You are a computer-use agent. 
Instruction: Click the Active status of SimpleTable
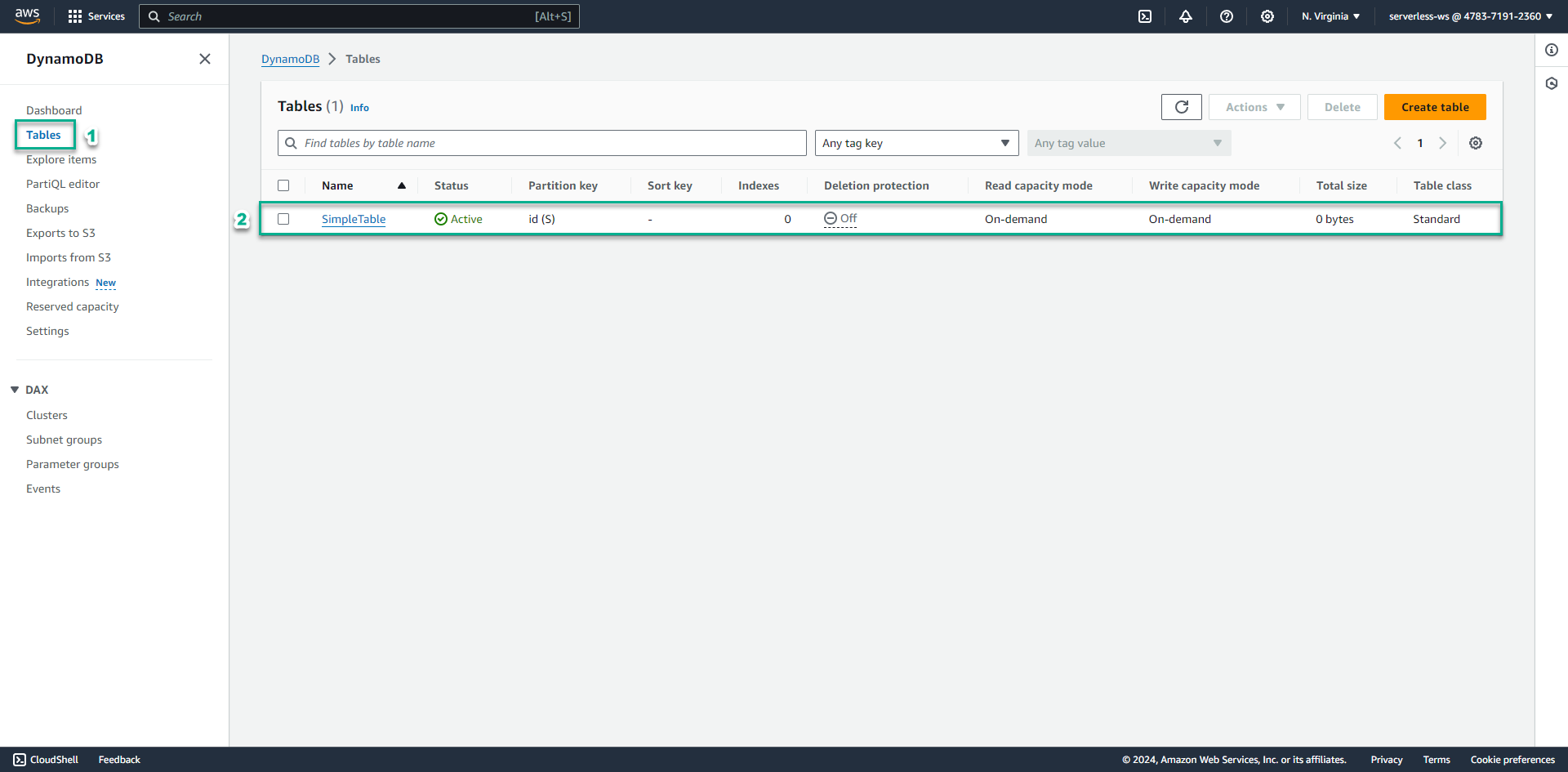pos(458,219)
